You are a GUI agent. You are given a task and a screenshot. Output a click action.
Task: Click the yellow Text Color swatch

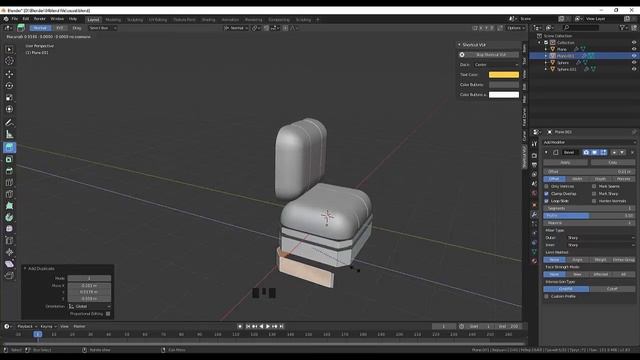pyautogui.click(x=504, y=75)
